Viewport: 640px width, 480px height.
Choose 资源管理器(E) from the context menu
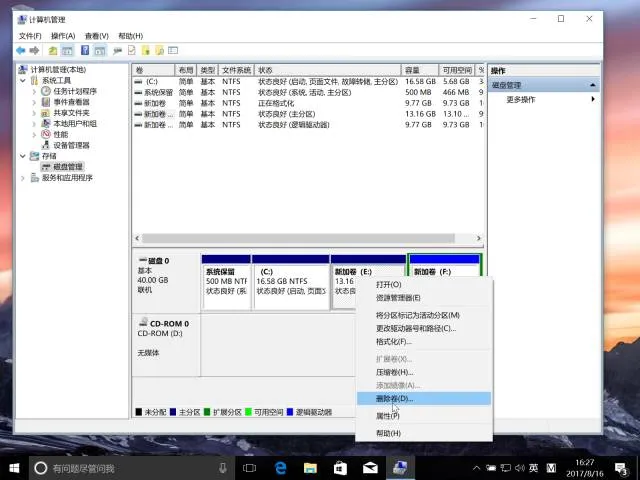click(424, 298)
